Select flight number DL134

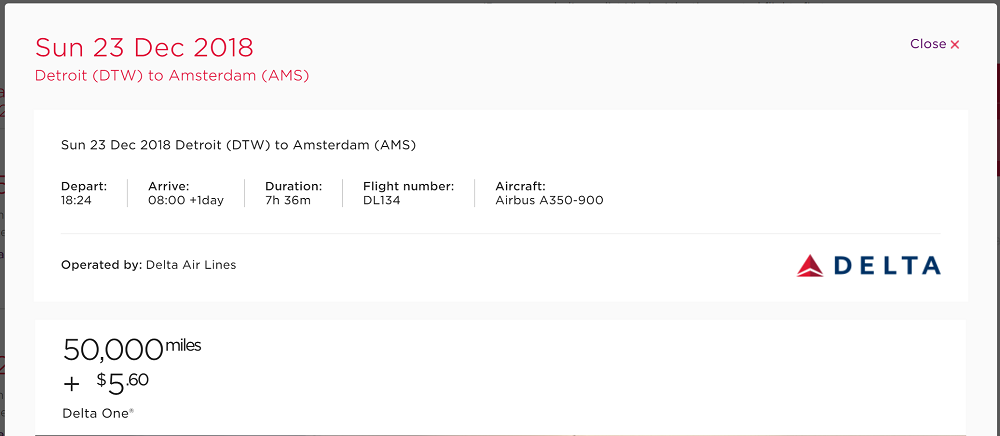pos(383,200)
